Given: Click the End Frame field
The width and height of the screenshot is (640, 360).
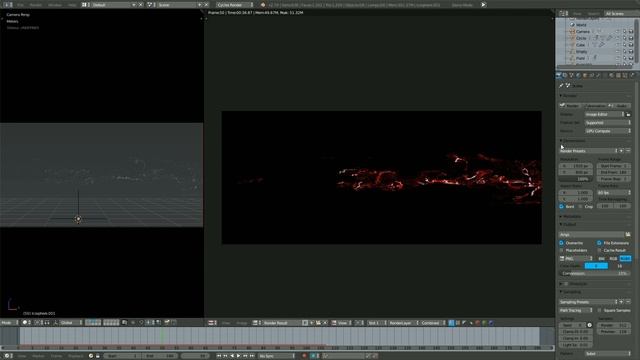Looking at the screenshot, I should pyautogui.click(x=613, y=172).
